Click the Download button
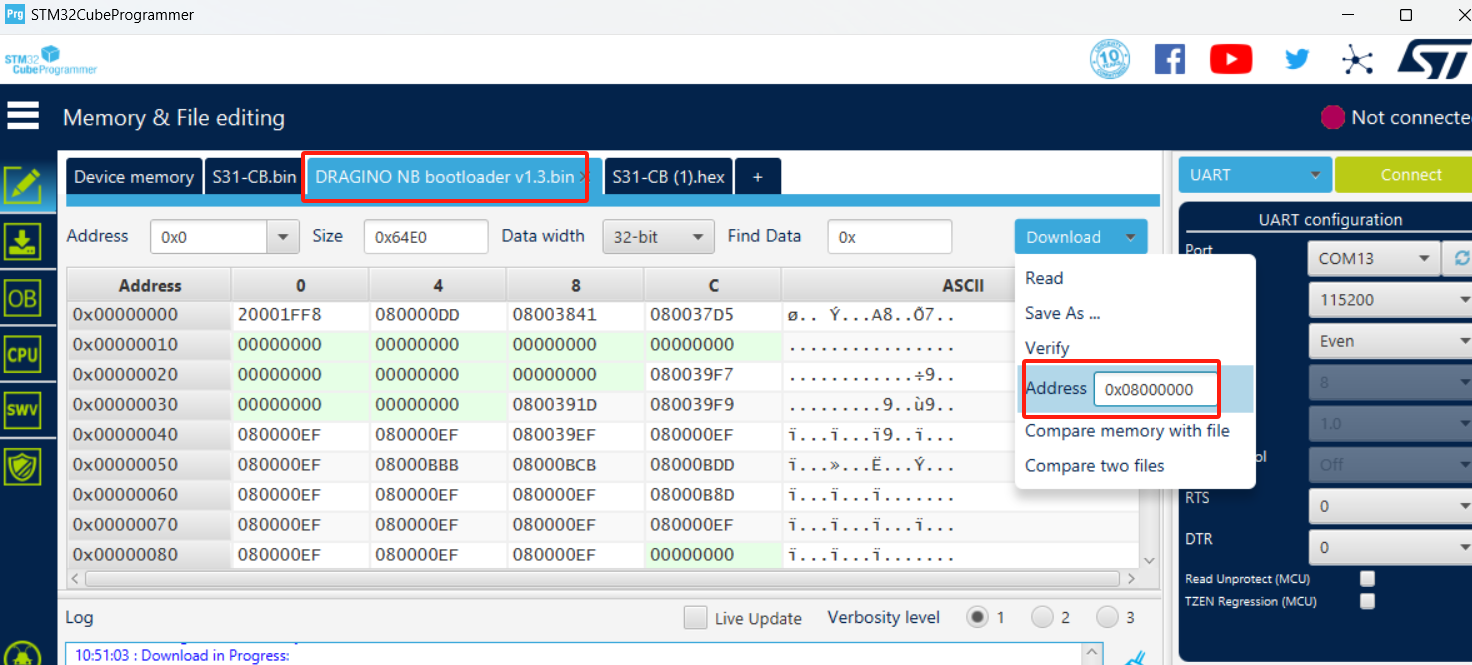1472x665 pixels. (x=1065, y=237)
